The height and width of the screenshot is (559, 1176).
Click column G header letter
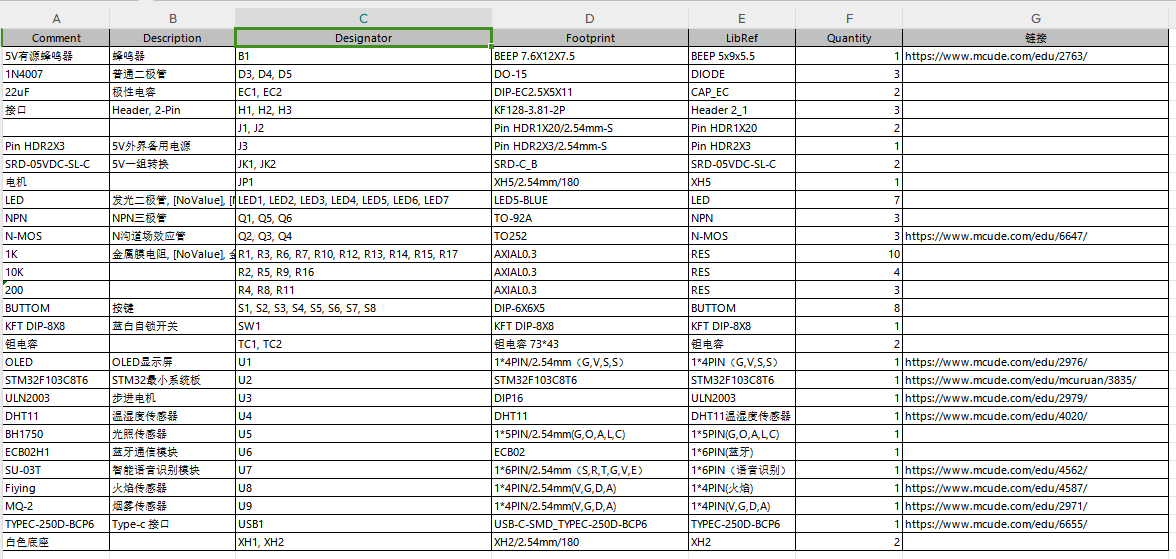tap(1037, 18)
